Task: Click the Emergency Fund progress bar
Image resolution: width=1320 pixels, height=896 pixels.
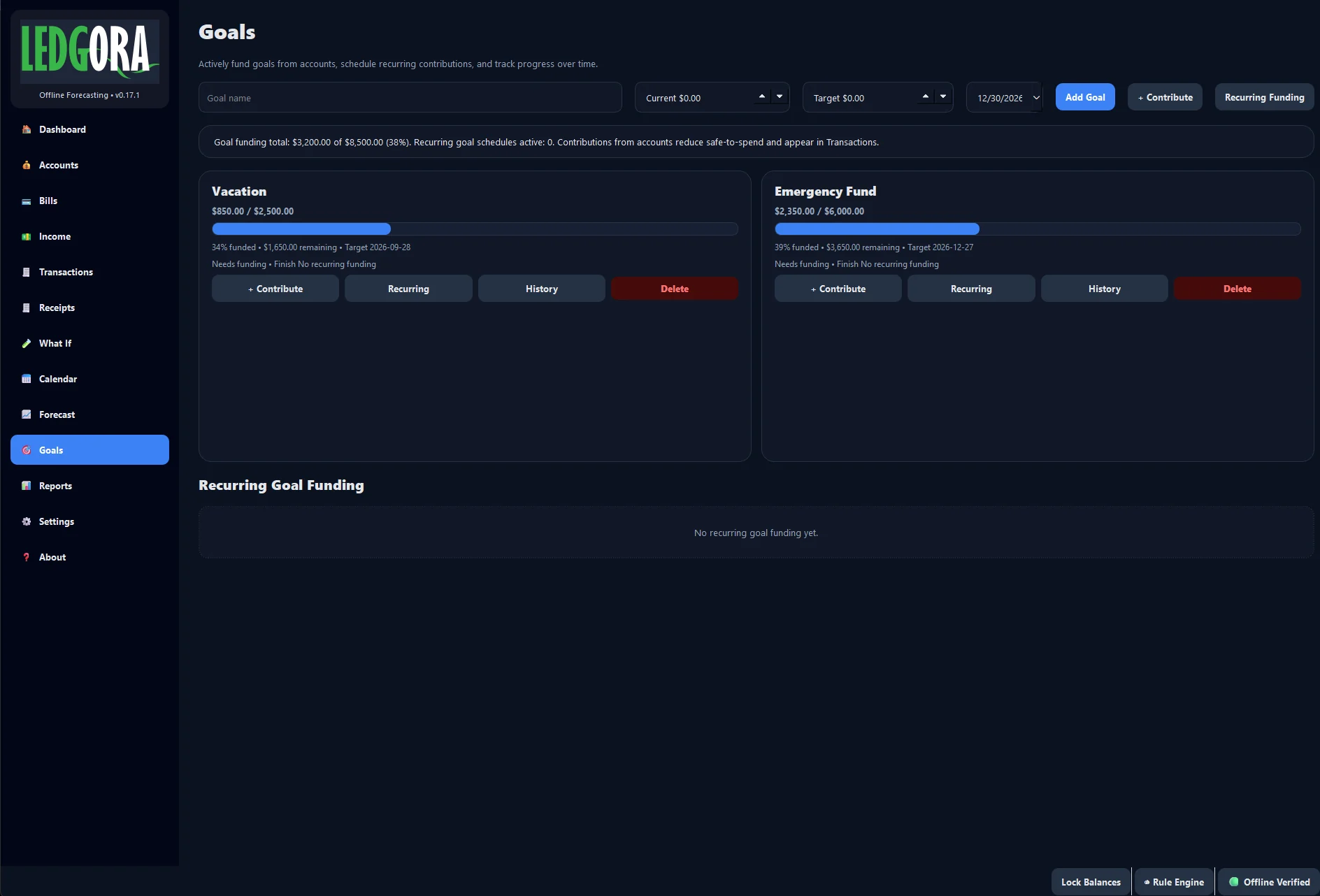Action: point(1038,229)
